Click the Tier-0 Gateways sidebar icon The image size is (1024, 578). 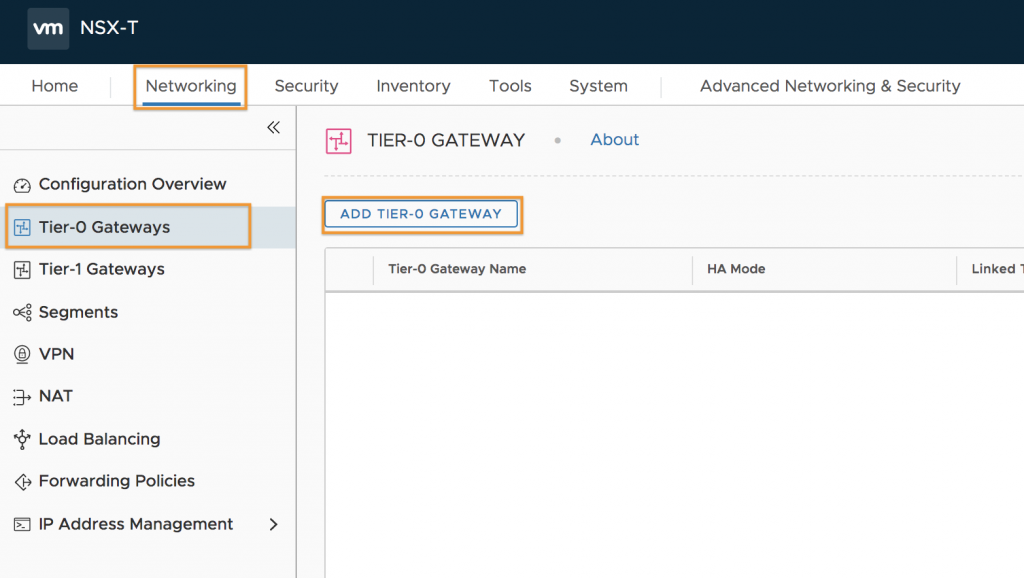(22, 227)
